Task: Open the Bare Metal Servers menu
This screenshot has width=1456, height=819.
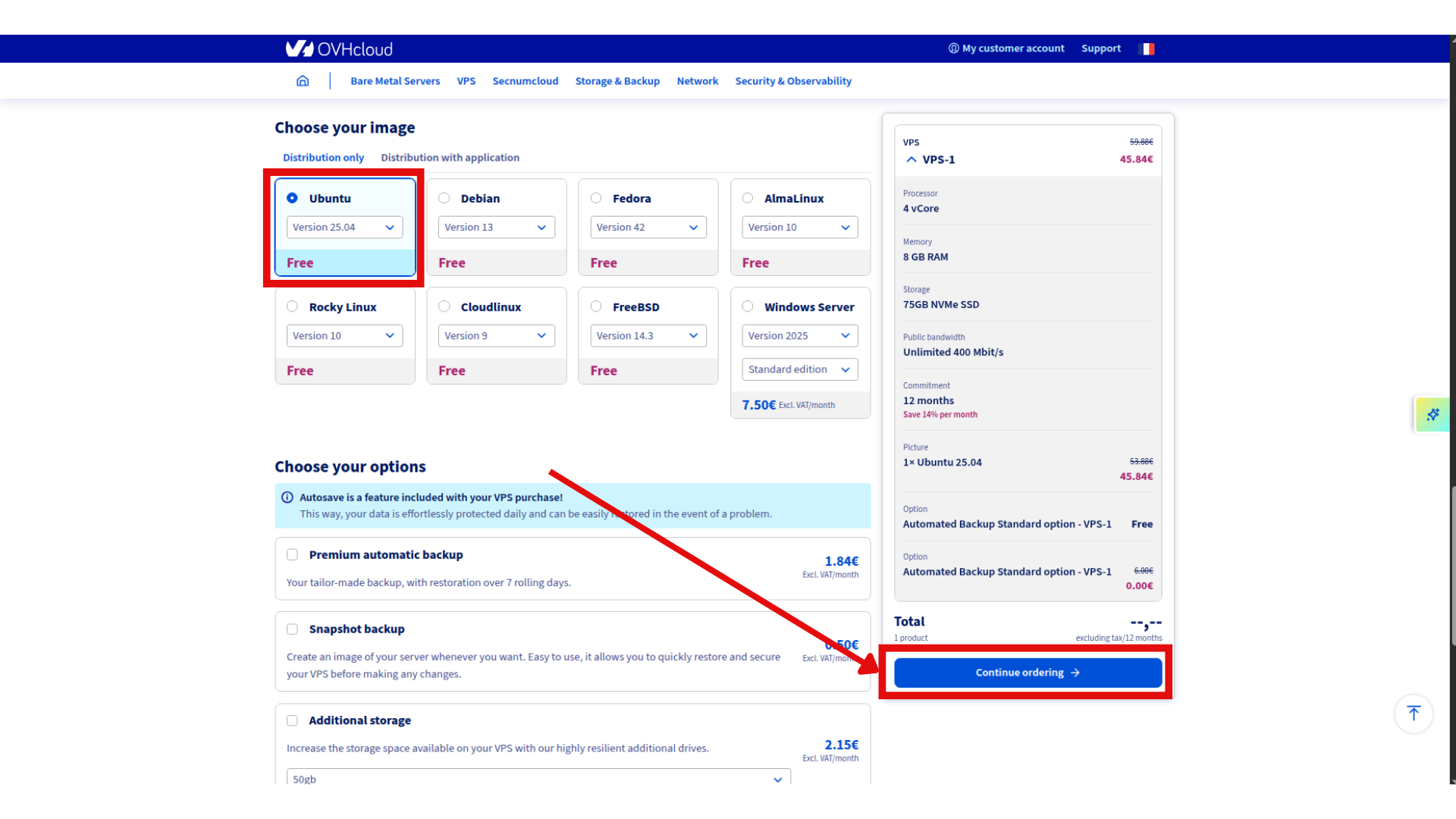Action: 394,80
